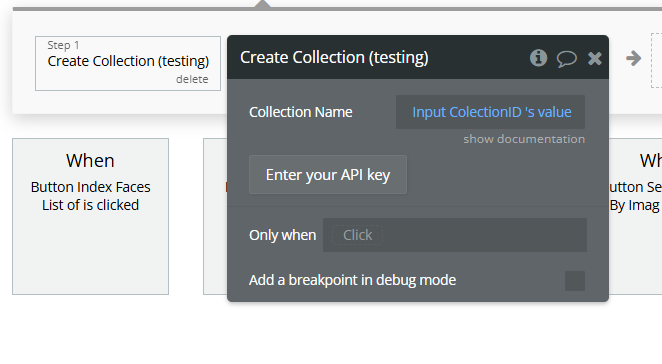Viewport: 662px width, 364px height.
Task: Click the show documentation link
Action: (x=524, y=139)
